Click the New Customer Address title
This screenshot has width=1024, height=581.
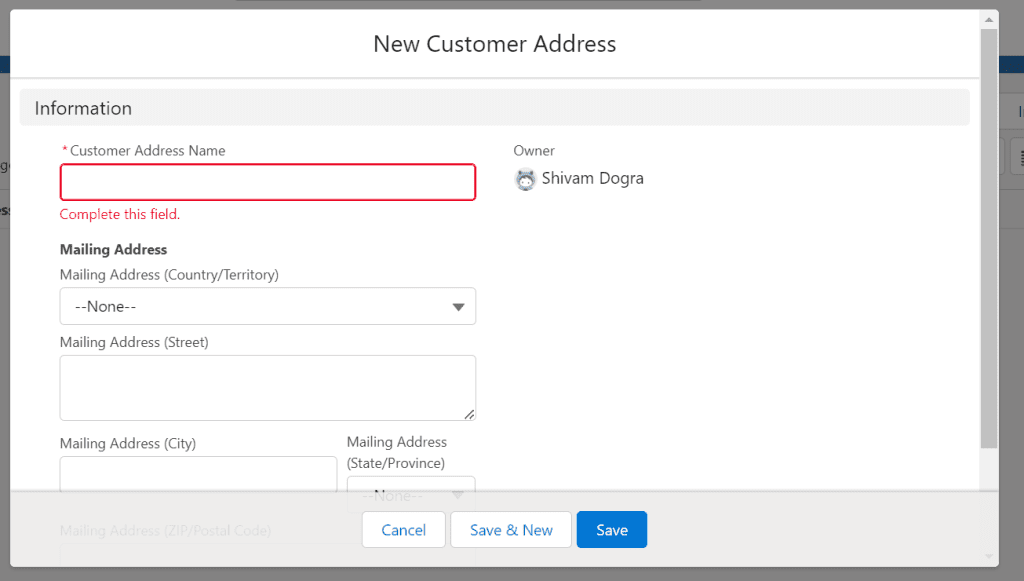pyautogui.click(x=494, y=43)
